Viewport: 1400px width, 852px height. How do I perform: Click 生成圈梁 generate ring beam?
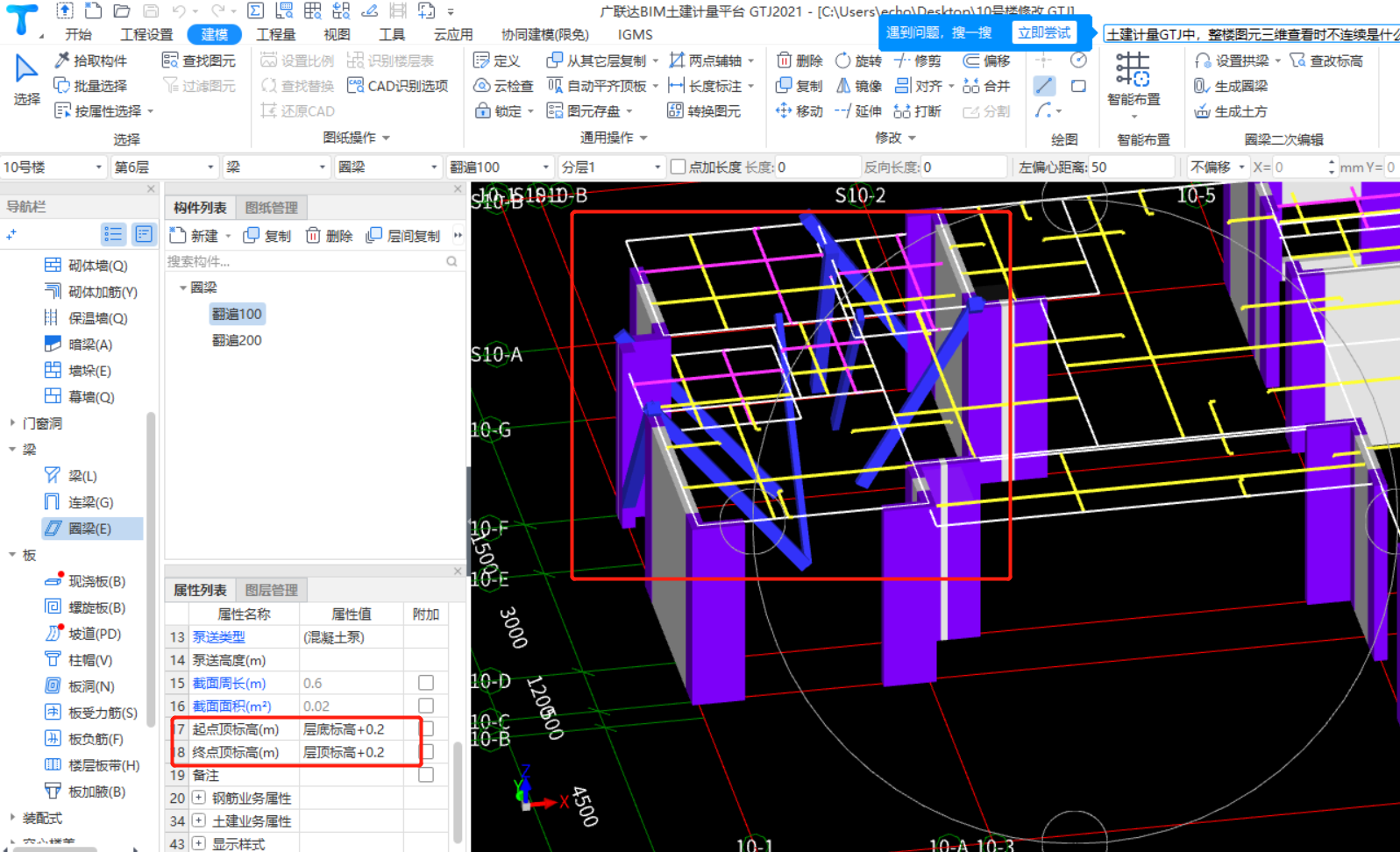1231,86
